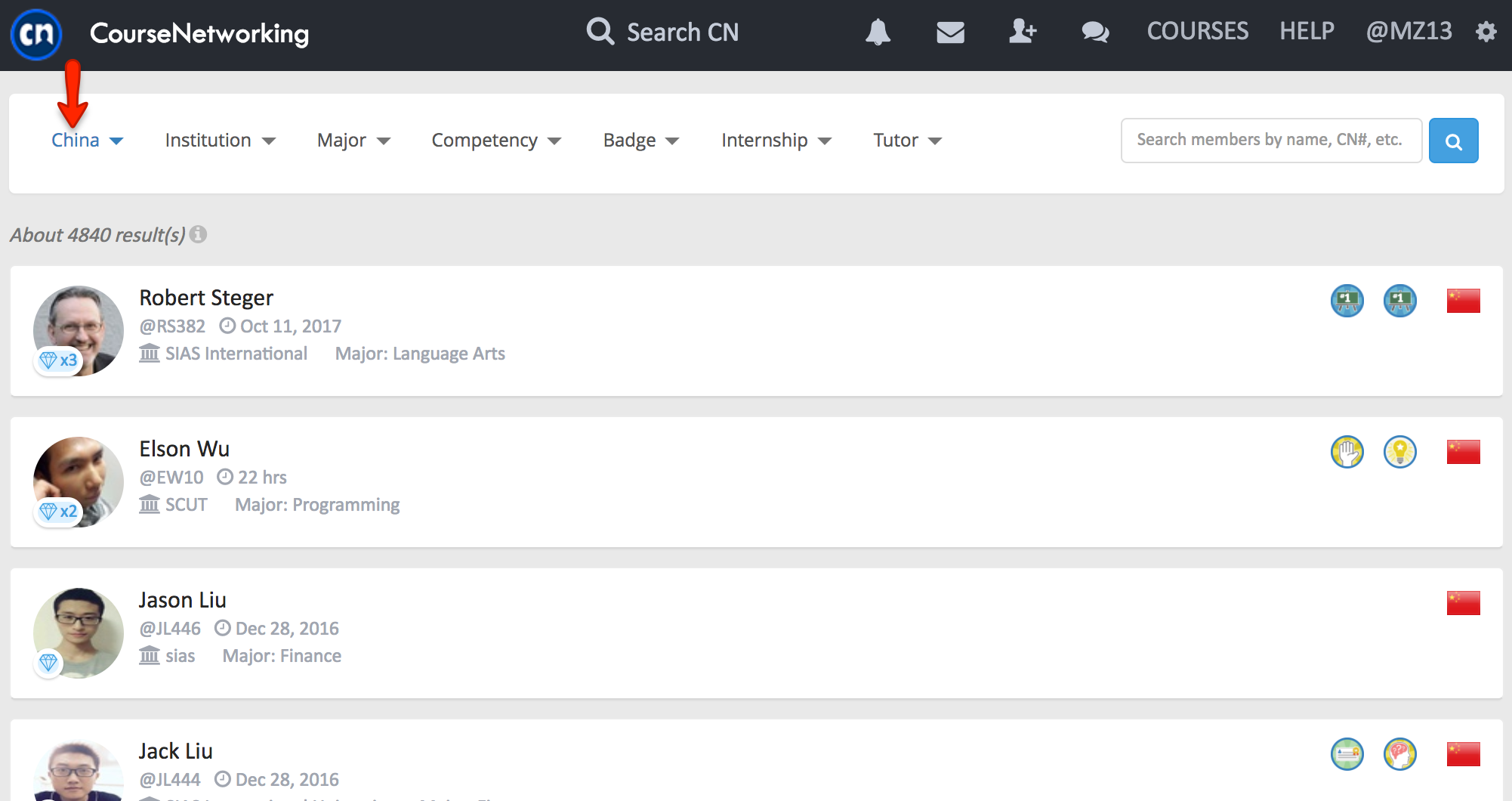
Task: Click 'Major: Language Arts' text
Action: tap(420, 354)
